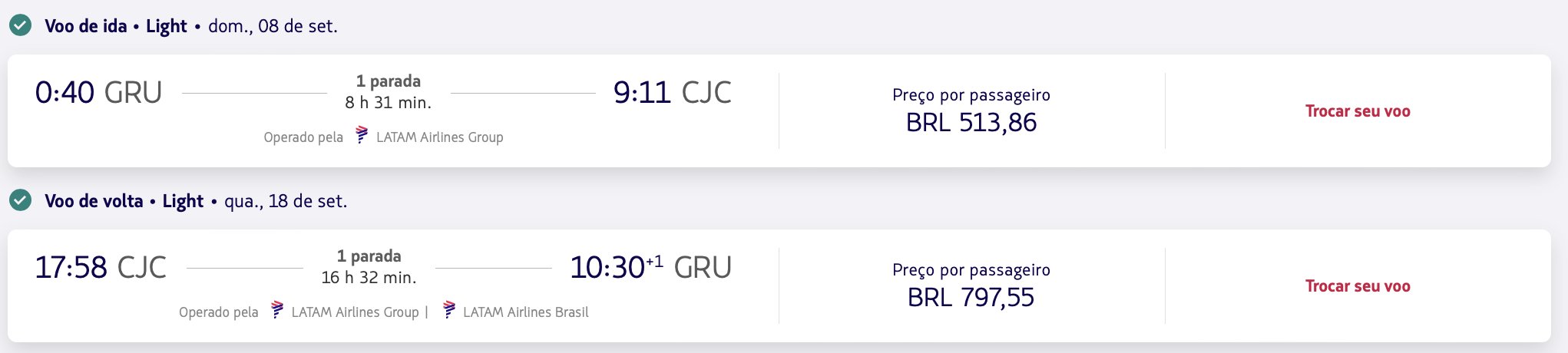
Task: Click the 8 h 31 min. duration text
Action: pyautogui.click(x=389, y=103)
